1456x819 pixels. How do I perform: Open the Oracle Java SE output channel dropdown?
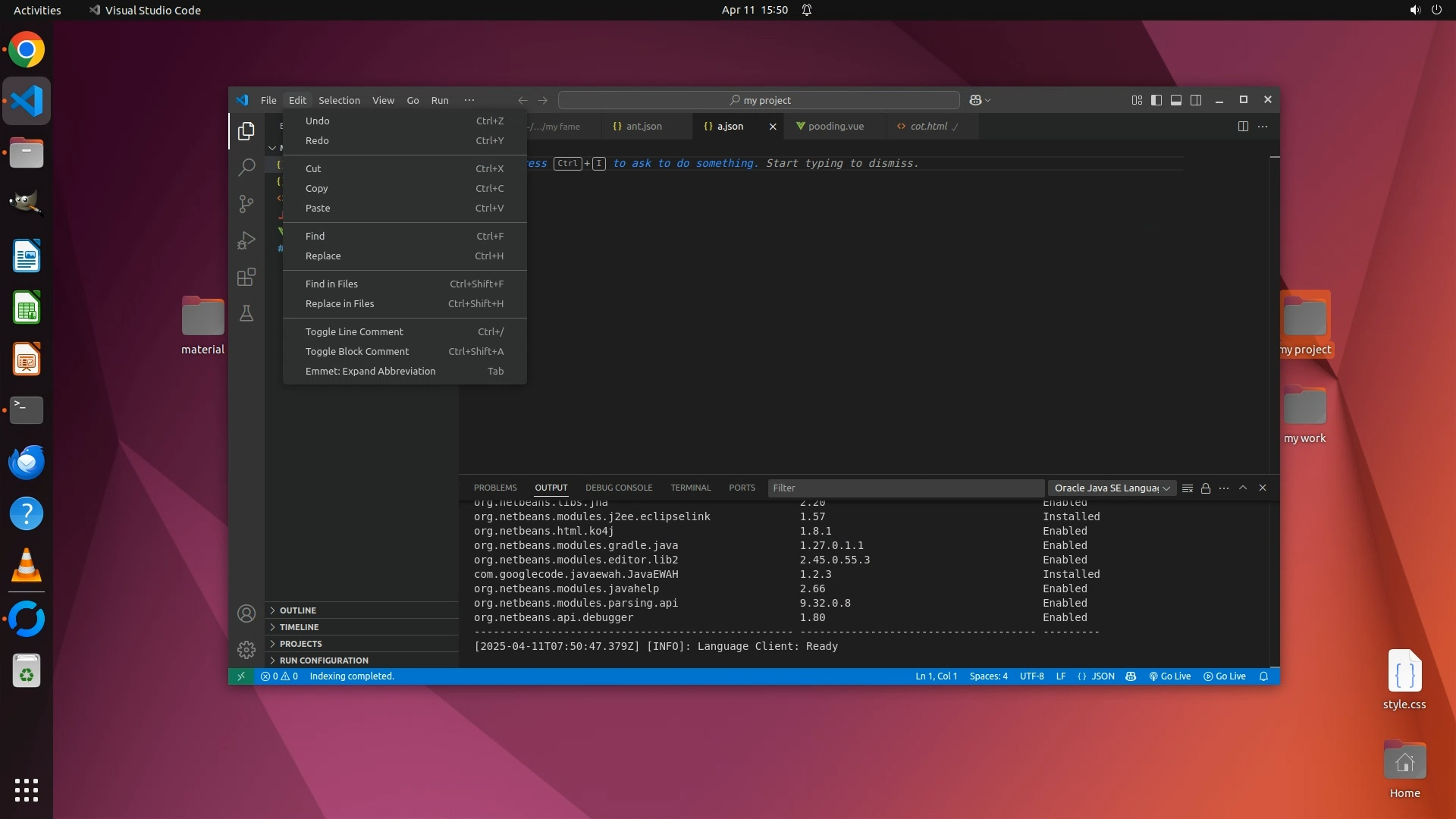point(1112,488)
